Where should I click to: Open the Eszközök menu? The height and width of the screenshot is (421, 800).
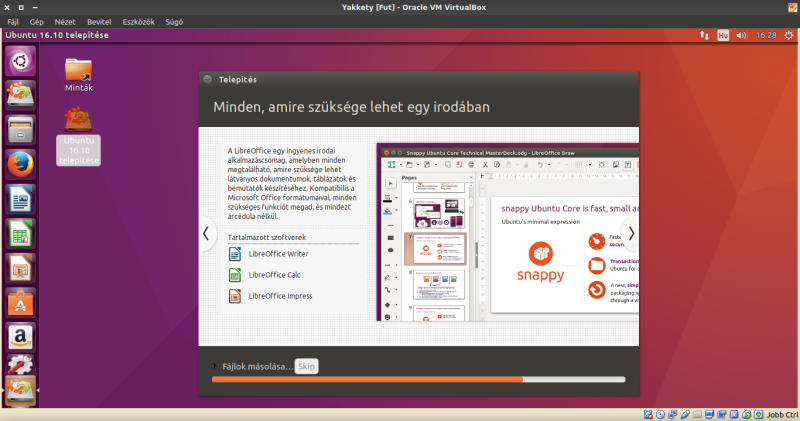pos(137,20)
